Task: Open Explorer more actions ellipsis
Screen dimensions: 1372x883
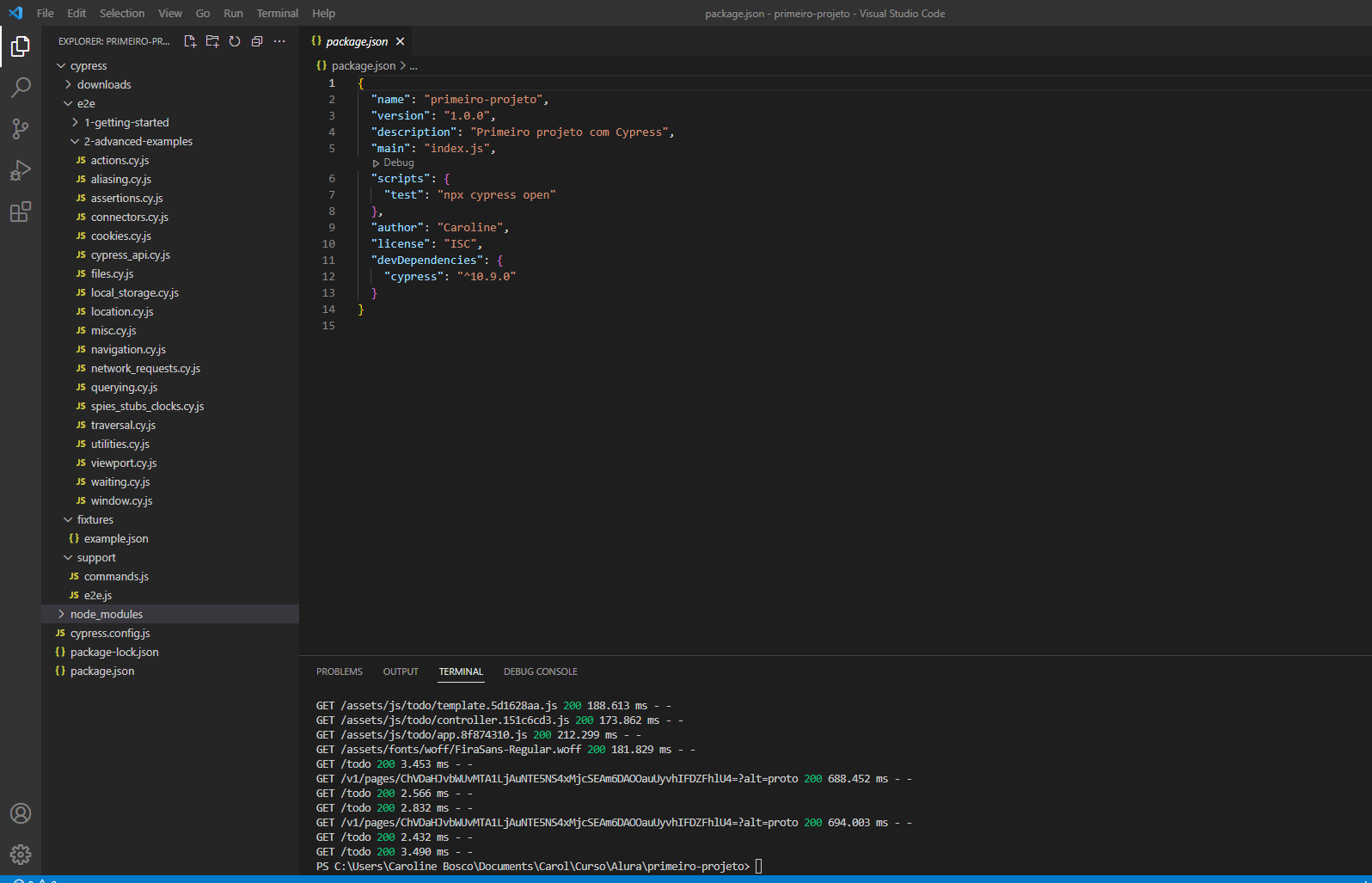Action: tap(279, 41)
